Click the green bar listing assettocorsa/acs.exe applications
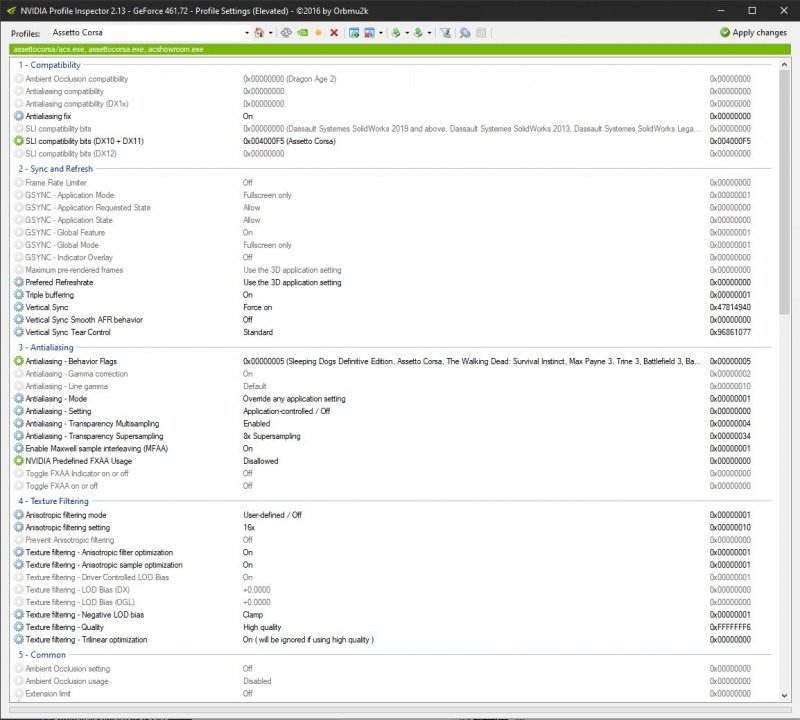Image resolution: width=800 pixels, height=720 pixels. [x=400, y=49]
